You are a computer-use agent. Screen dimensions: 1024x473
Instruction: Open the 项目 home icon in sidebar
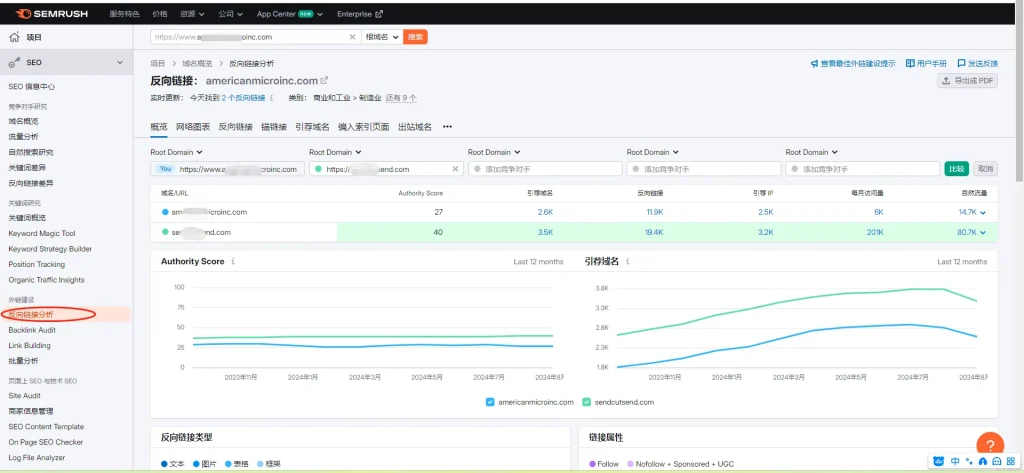click(14, 37)
